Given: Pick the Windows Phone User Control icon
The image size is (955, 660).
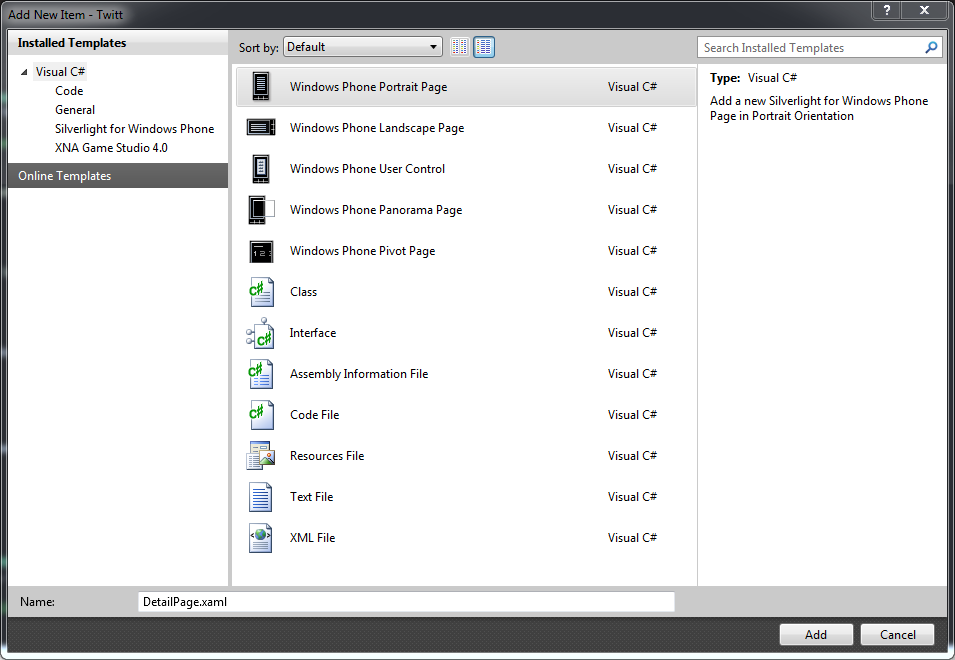Looking at the screenshot, I should click(x=261, y=169).
